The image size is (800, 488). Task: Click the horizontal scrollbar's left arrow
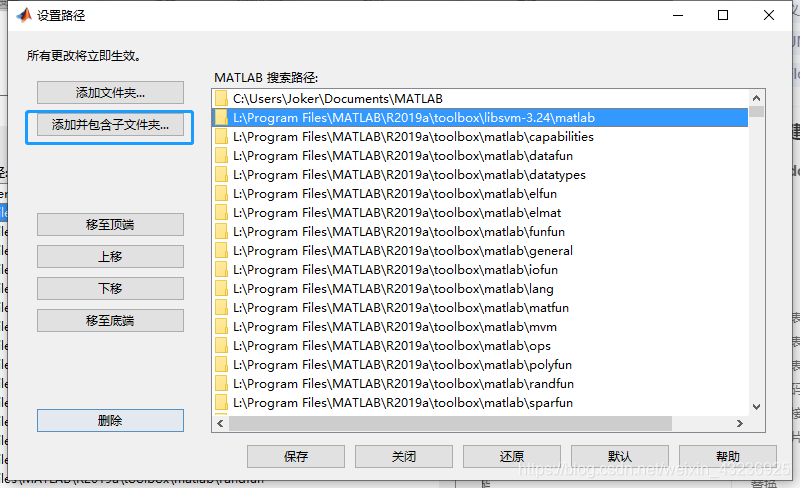pyautogui.click(x=220, y=423)
